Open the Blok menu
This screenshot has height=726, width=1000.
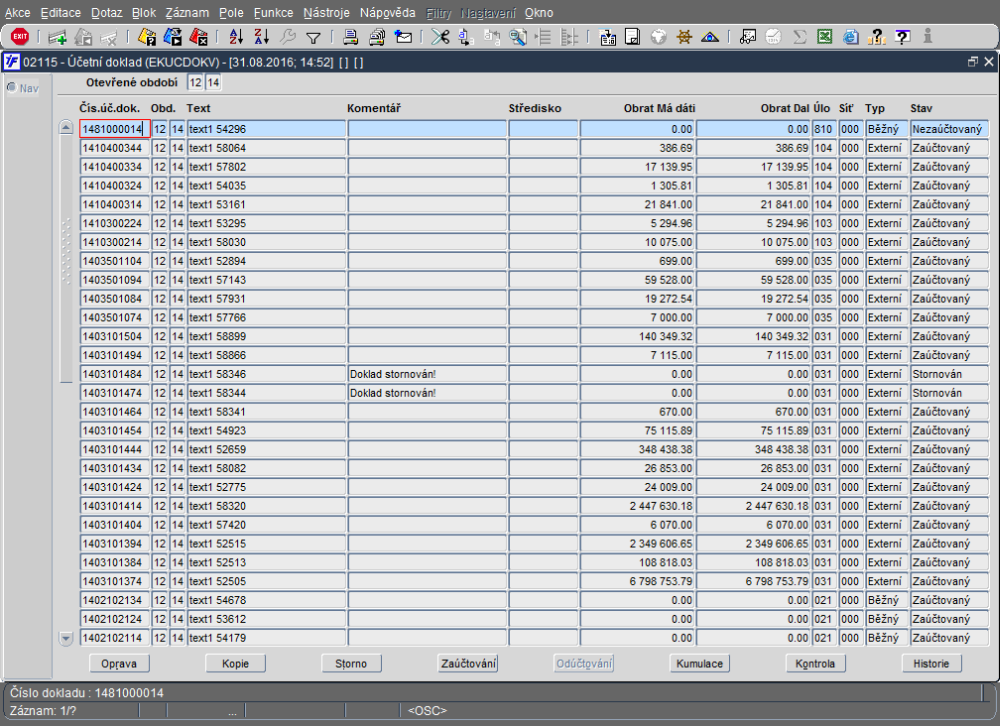tap(144, 13)
